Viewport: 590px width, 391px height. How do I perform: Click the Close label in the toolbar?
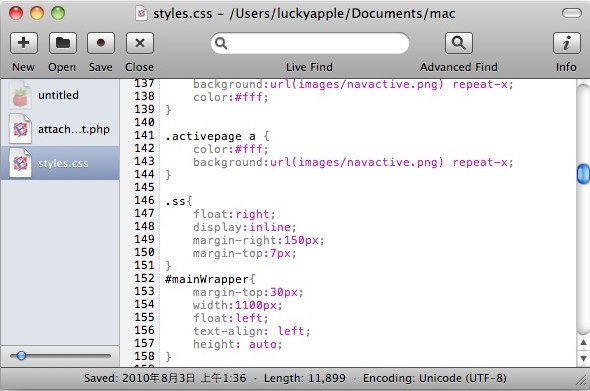[x=140, y=67]
